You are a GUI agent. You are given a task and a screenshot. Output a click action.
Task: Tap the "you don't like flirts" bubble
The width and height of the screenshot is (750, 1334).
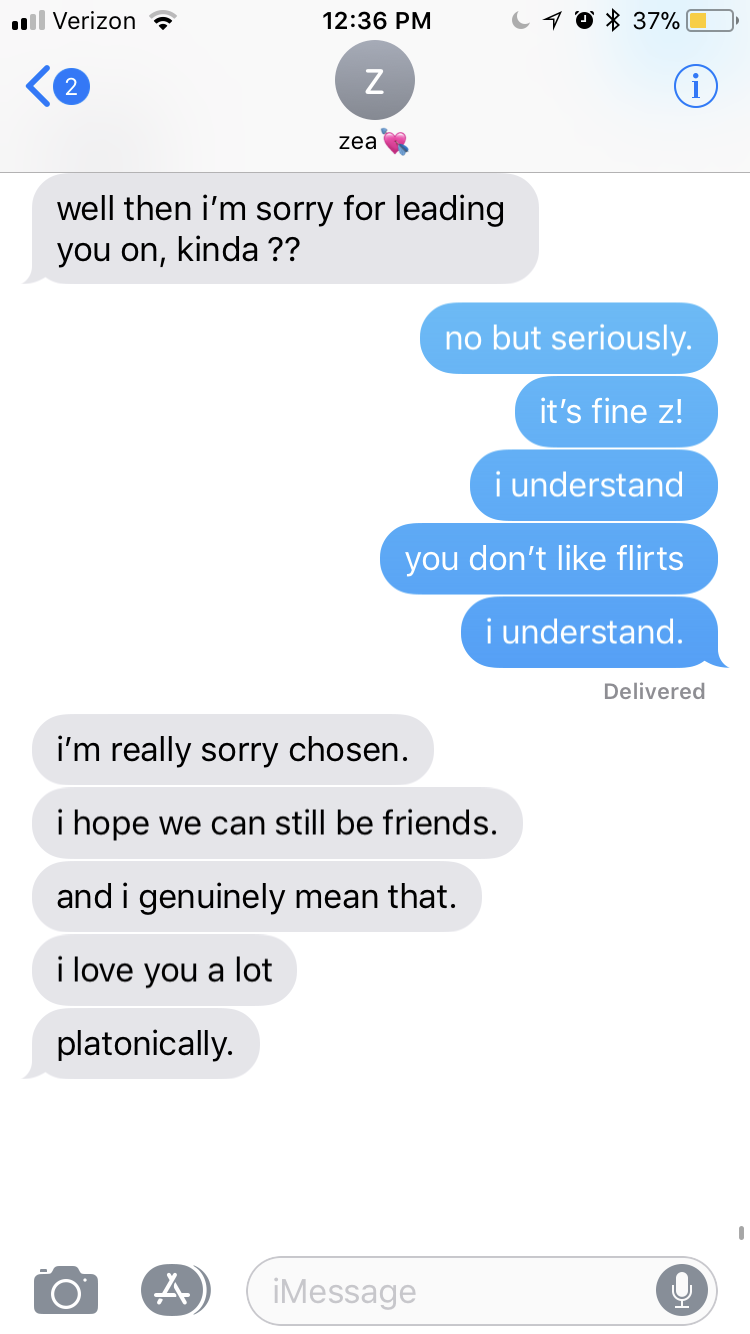(x=549, y=558)
